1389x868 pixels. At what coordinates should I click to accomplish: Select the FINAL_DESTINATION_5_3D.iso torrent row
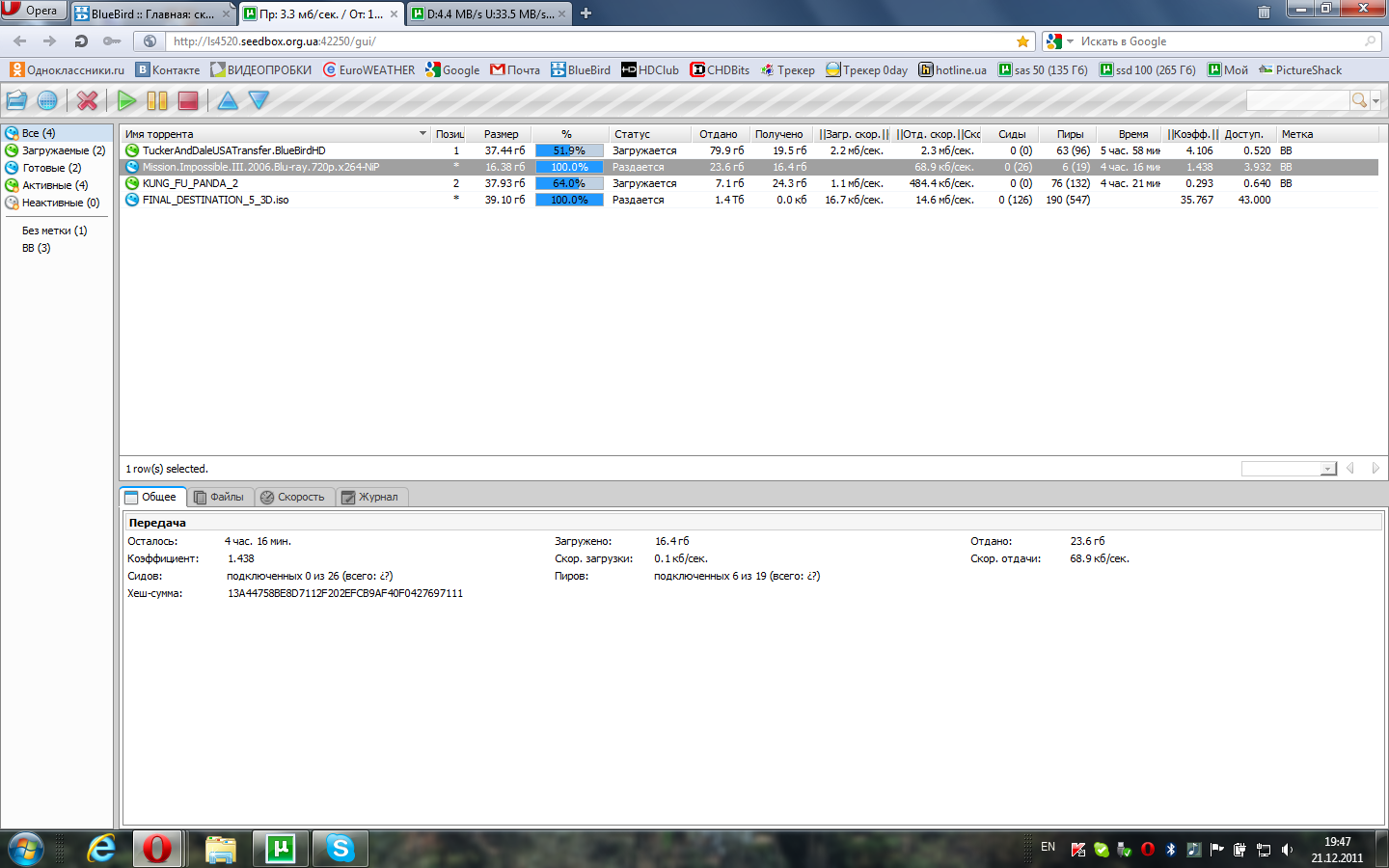pos(750,200)
